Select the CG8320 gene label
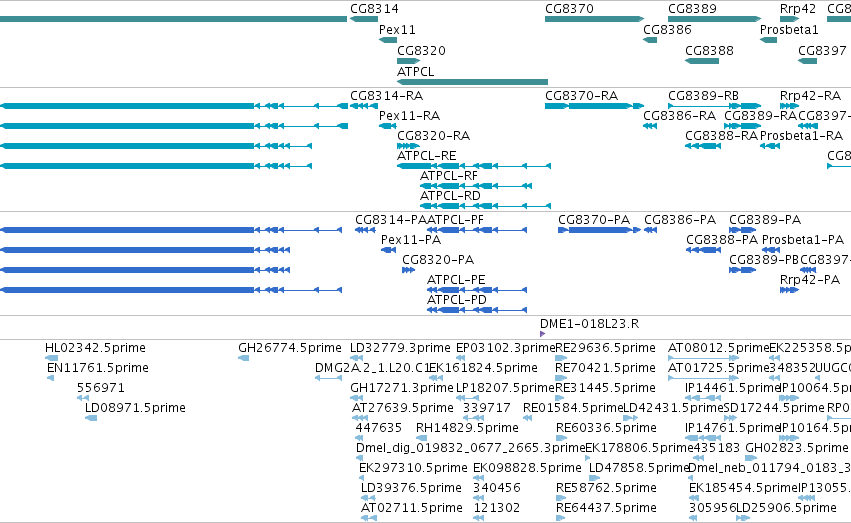Screen dimensions: 851x523 point(421,51)
